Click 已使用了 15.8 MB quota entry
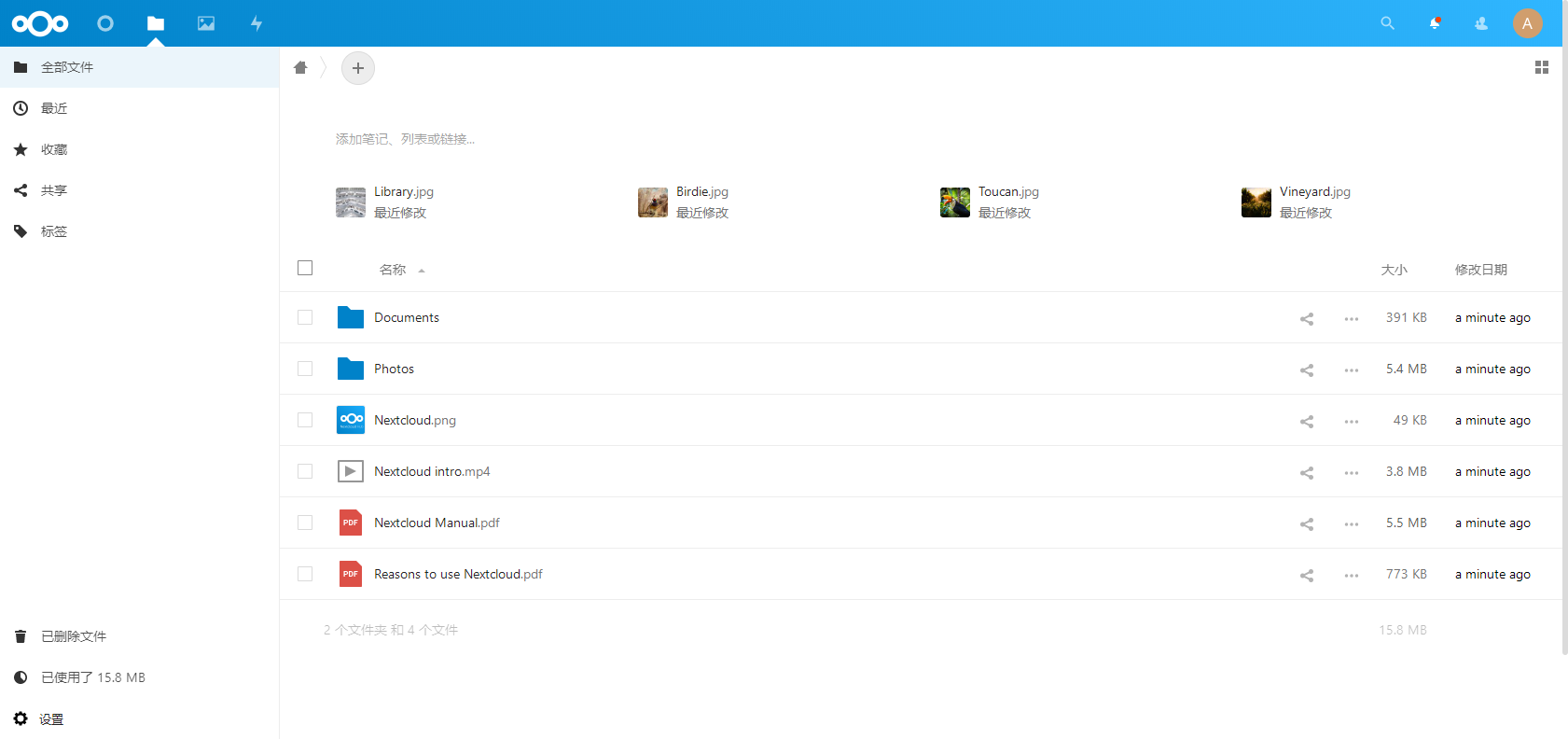This screenshot has width=1568, height=739. pos(140,677)
